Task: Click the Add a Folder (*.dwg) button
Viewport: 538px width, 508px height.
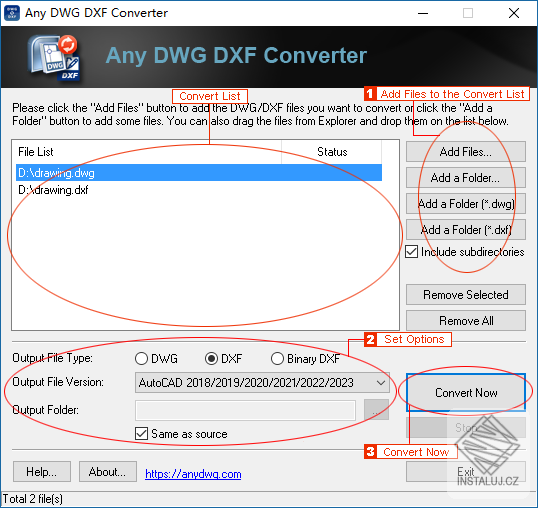Action: click(466, 204)
